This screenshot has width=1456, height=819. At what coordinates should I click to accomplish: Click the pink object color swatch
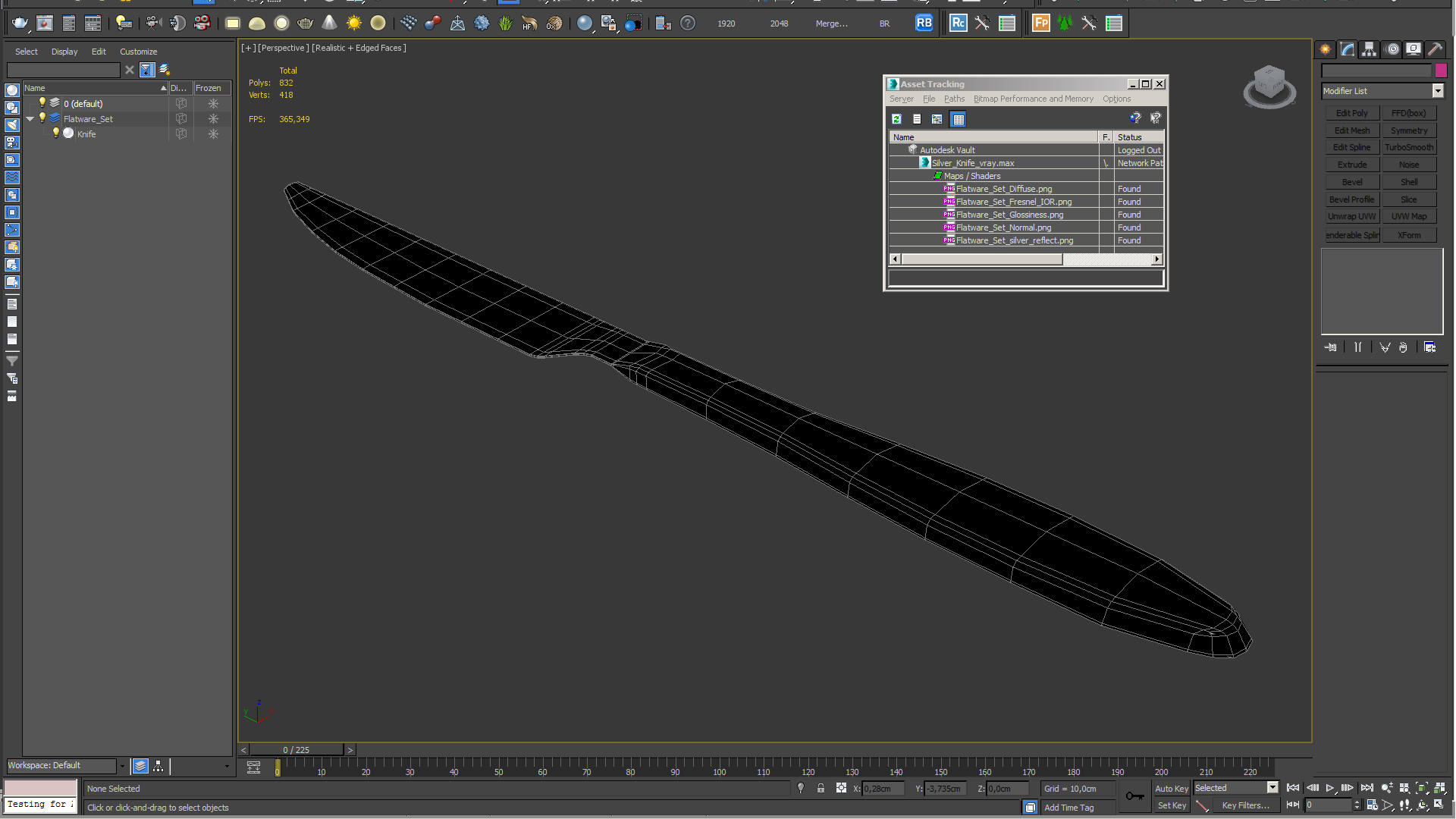click(x=1441, y=71)
